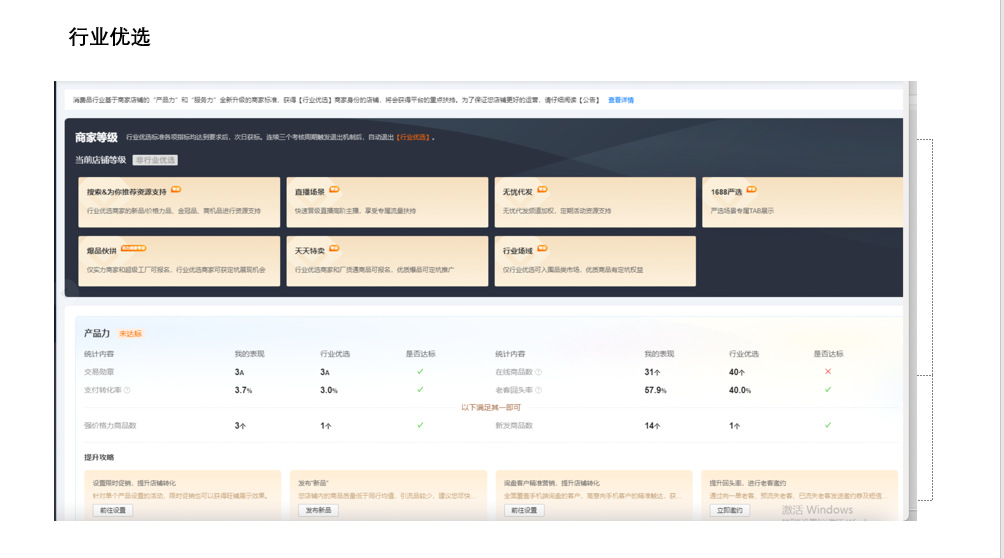Viewport: 1004px width, 558px height.
Task: Click the 设置限时促销，提升店铺转化 card title
Action: point(134,483)
